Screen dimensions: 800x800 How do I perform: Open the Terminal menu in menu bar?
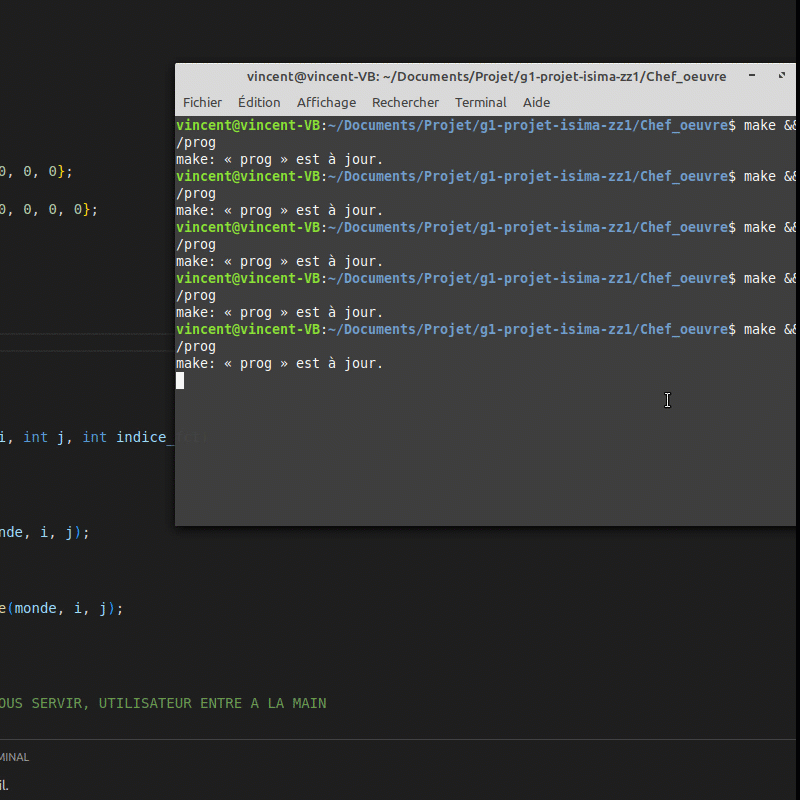[x=480, y=102]
